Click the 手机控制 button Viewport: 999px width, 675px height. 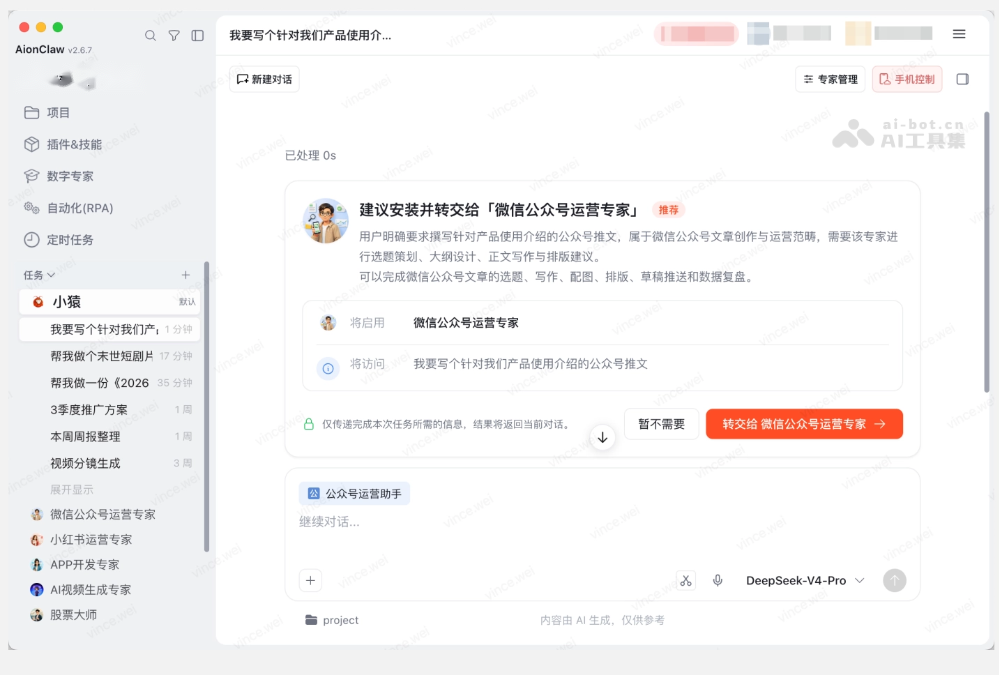tap(907, 79)
